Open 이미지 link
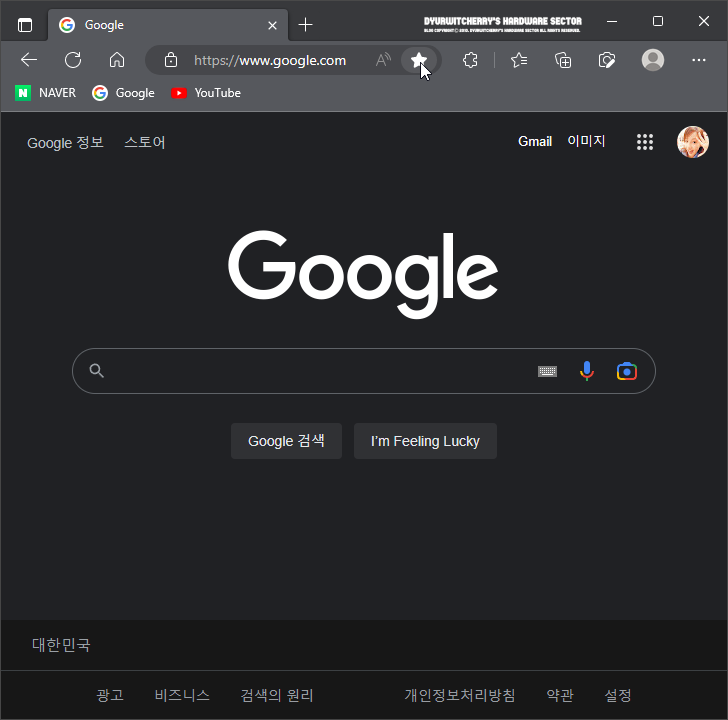This screenshot has width=728, height=720. 586,141
